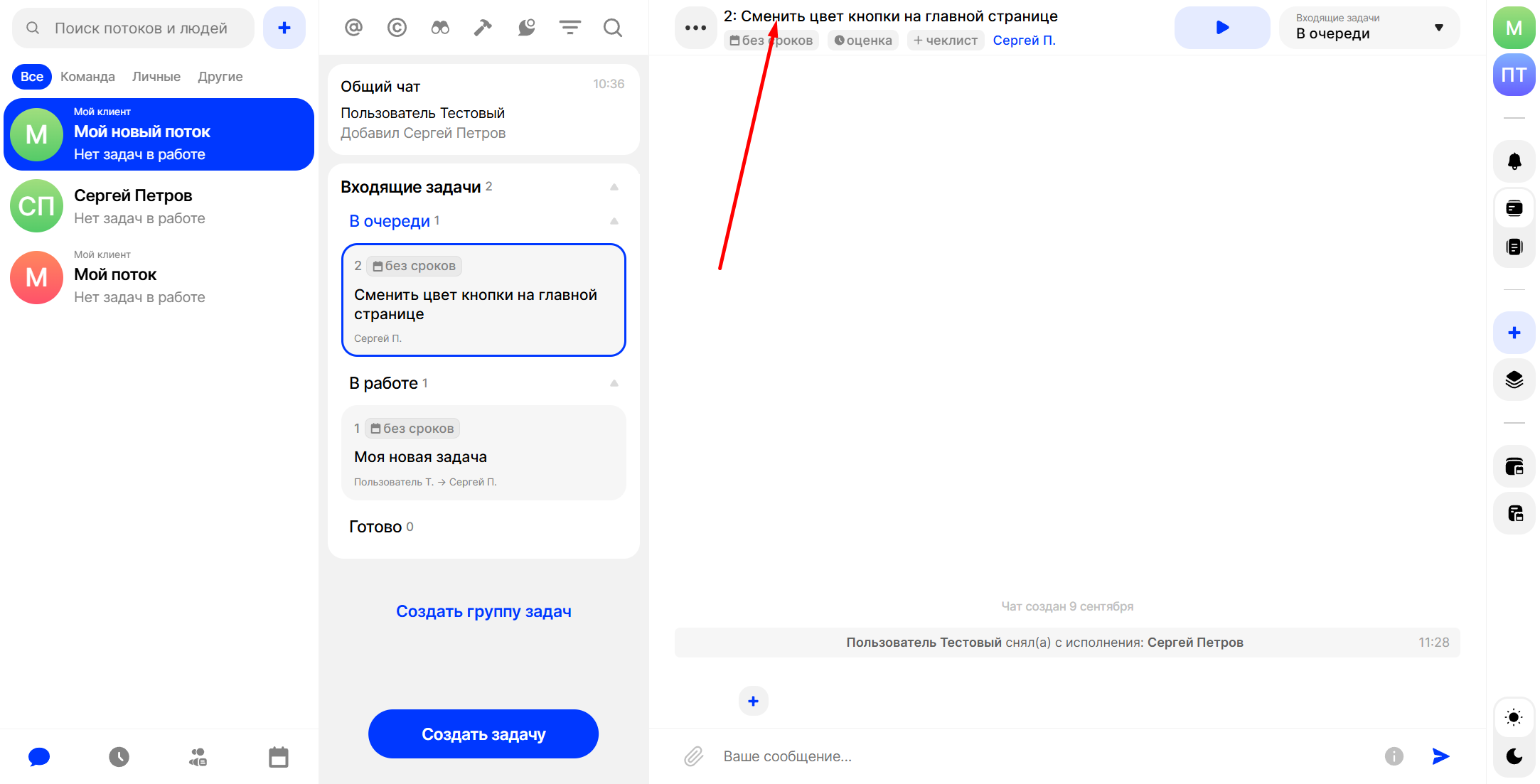Open the notifications bell icon
The width and height of the screenshot is (1540, 784).
(1514, 161)
